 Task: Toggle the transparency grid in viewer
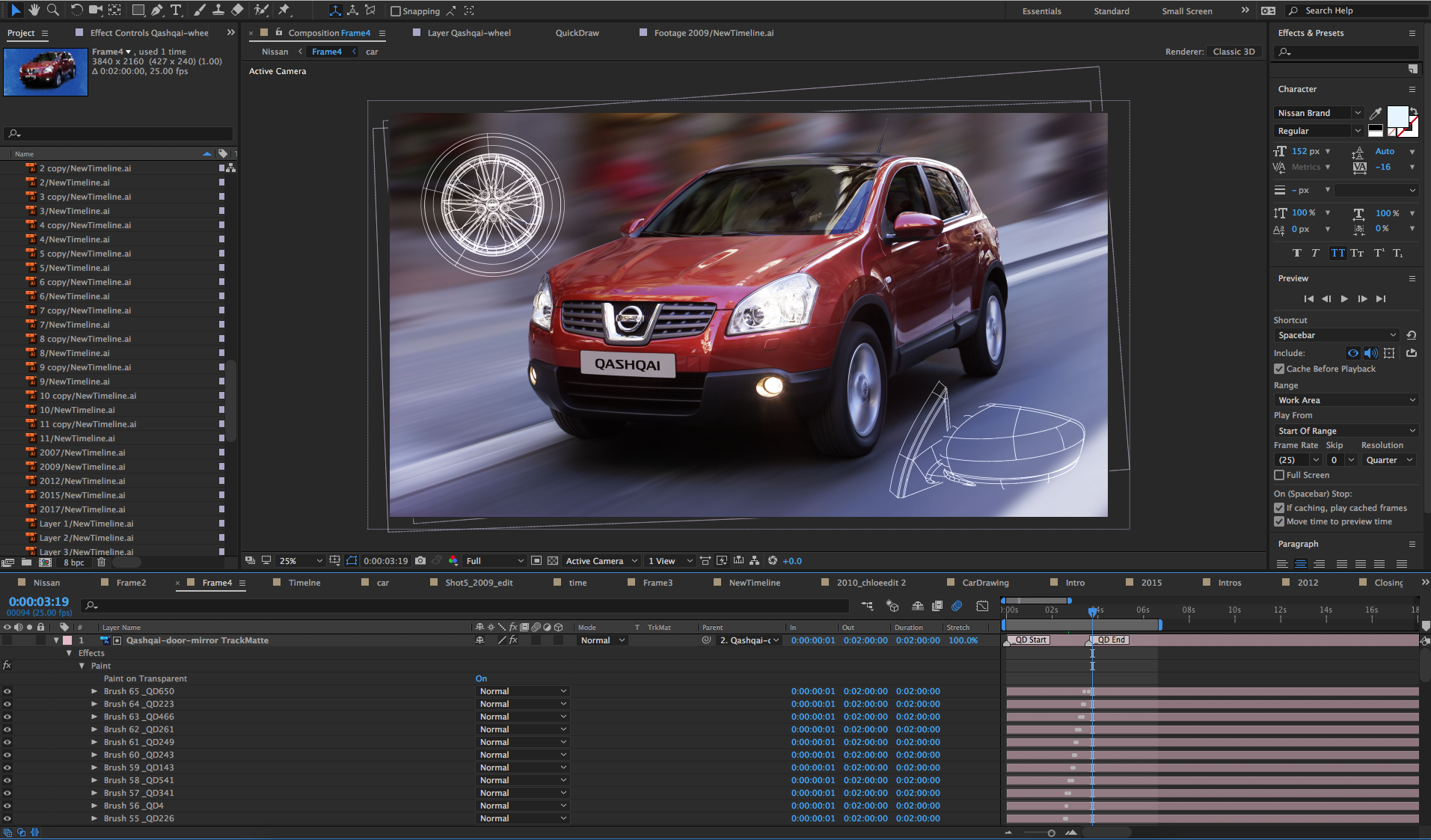553,560
